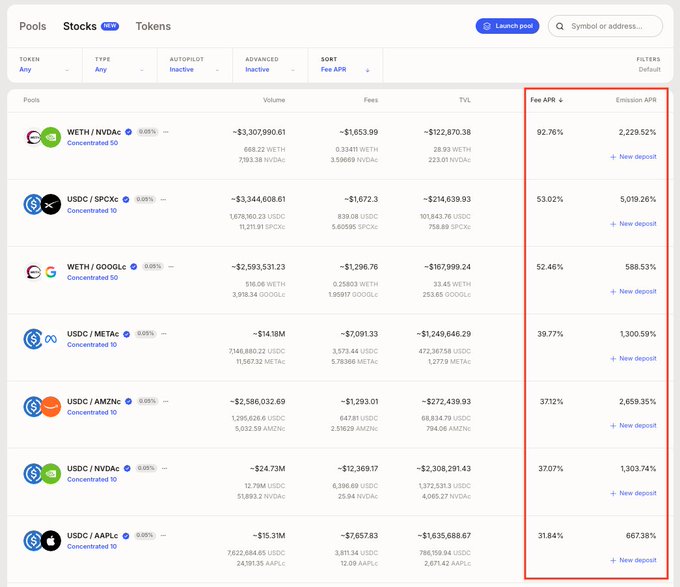Viewport: 680px width, 587px height.
Task: Select the WETH / NVDAc pool name
Action: pyautogui.click(x=94, y=132)
